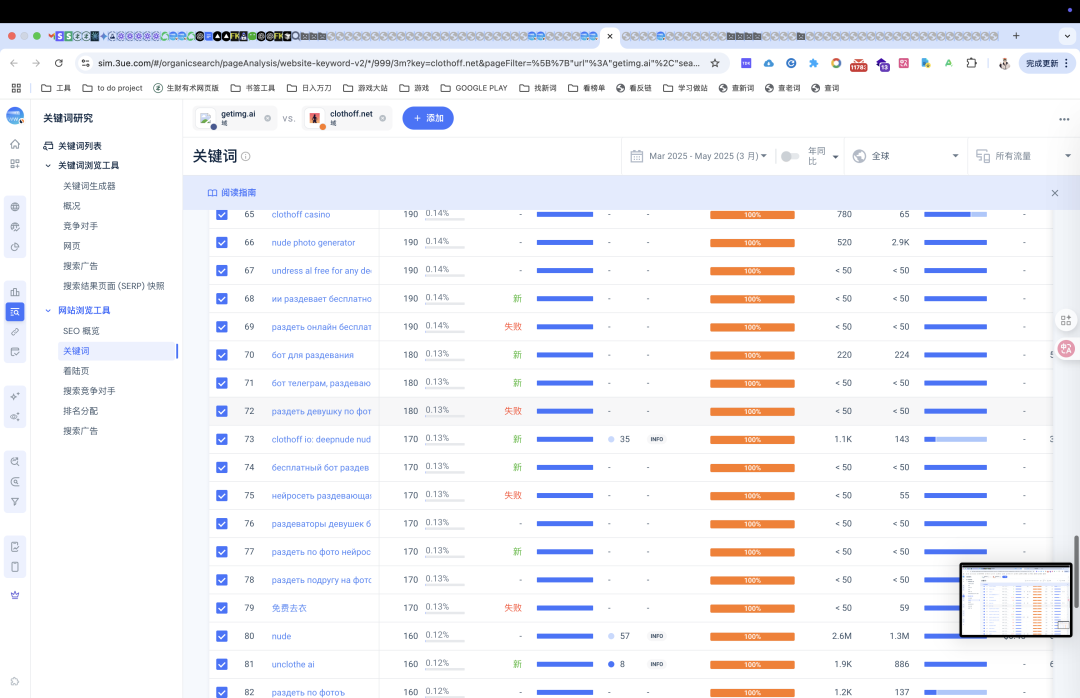Viewport: 1080px width, 698px height.
Task: Collapse the 关键词浏览工具 tree section
Action: tap(48, 165)
